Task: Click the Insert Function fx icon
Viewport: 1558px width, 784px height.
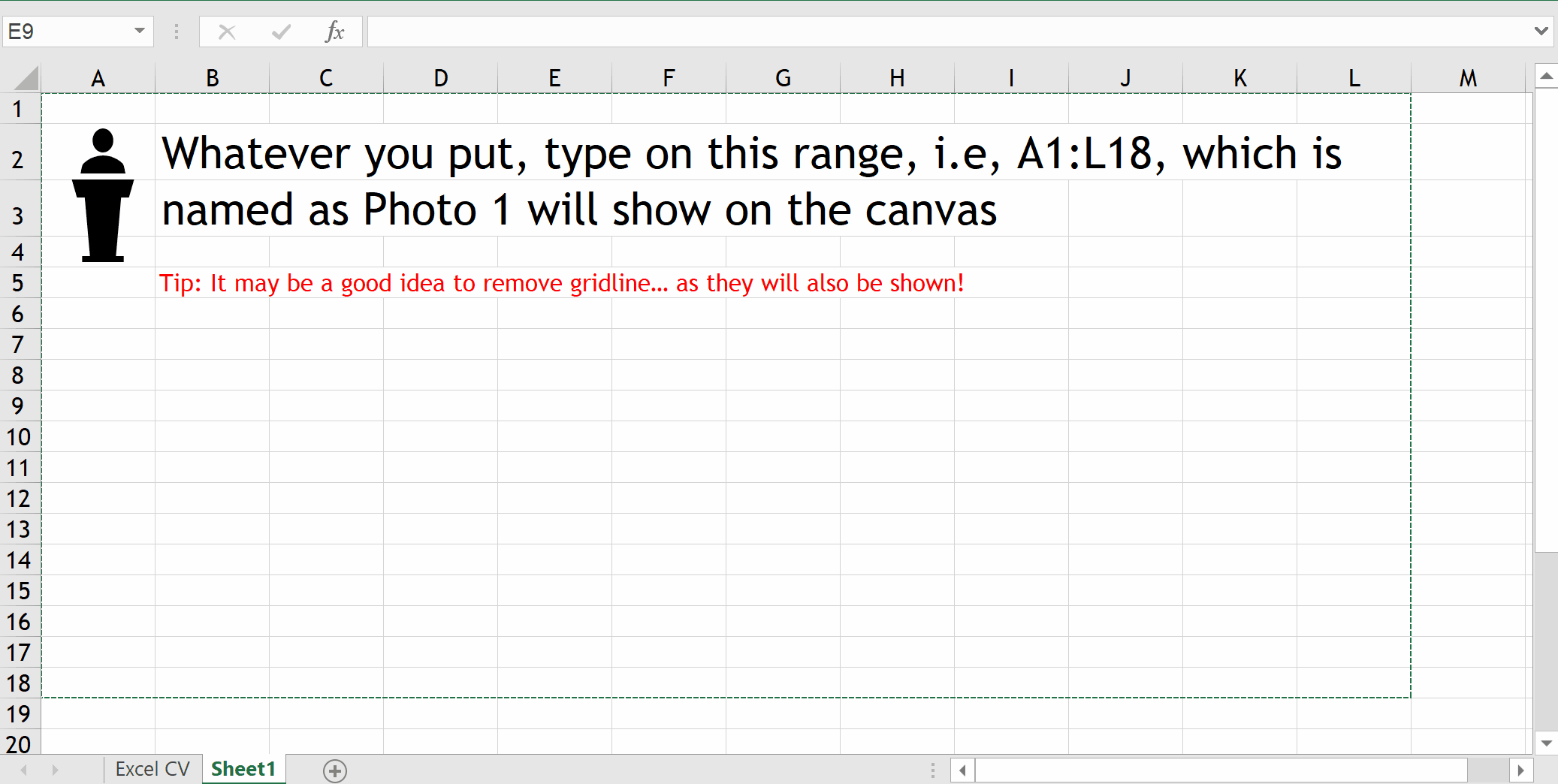Action: click(334, 32)
